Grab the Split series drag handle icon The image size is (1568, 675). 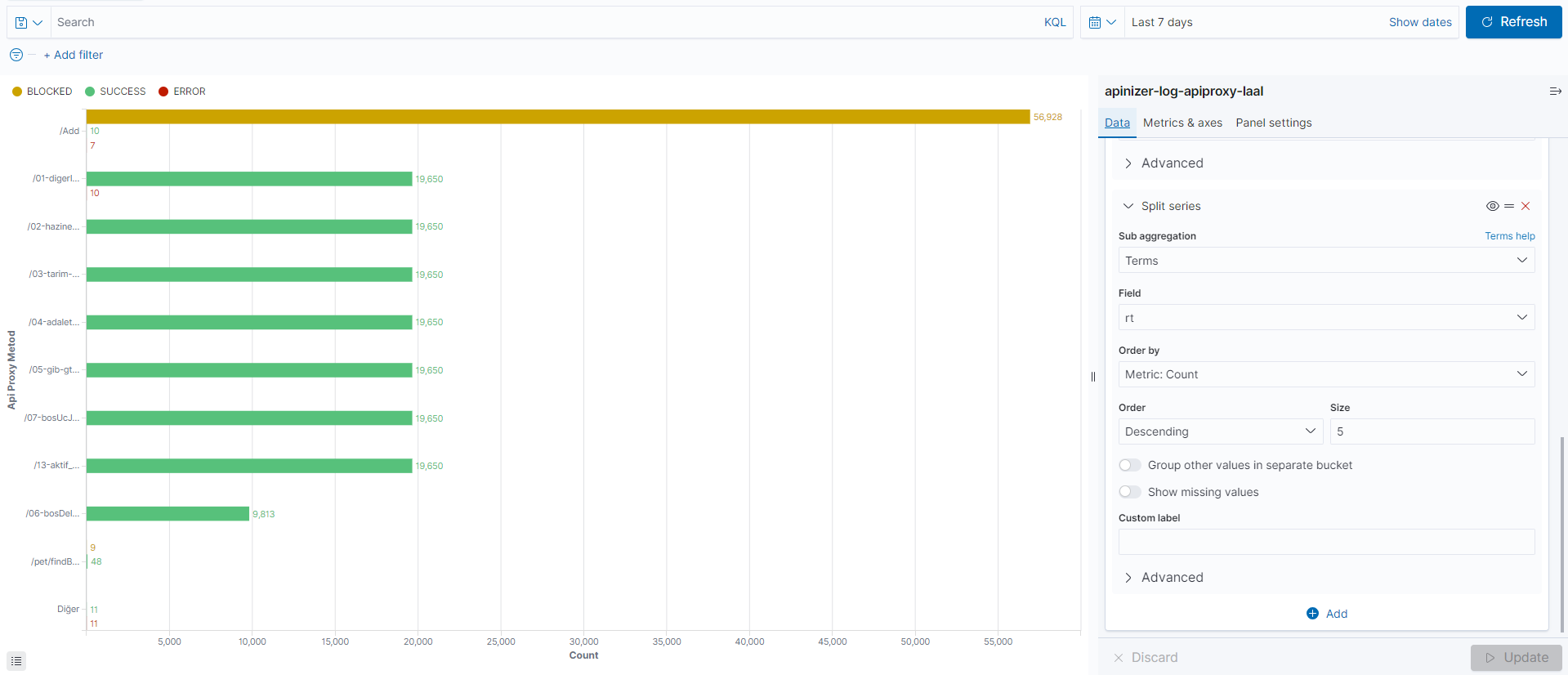tap(1509, 206)
